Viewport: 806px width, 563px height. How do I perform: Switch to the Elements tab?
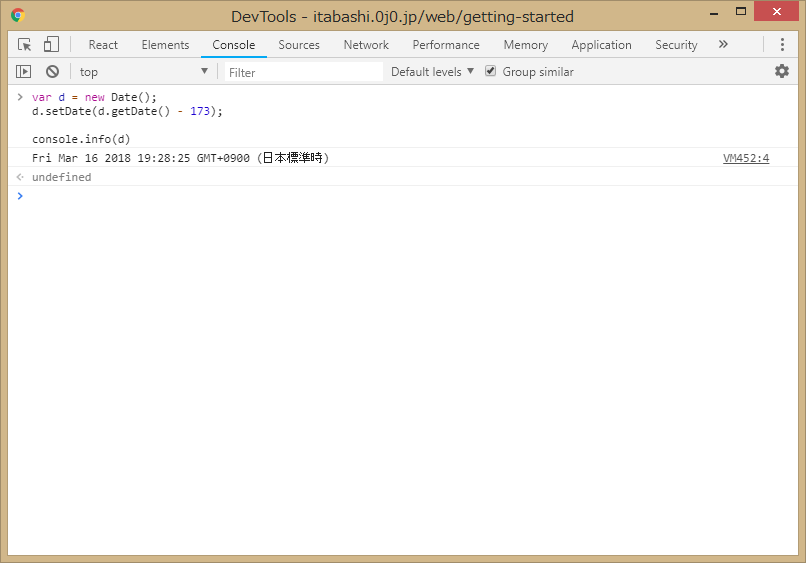[165, 45]
